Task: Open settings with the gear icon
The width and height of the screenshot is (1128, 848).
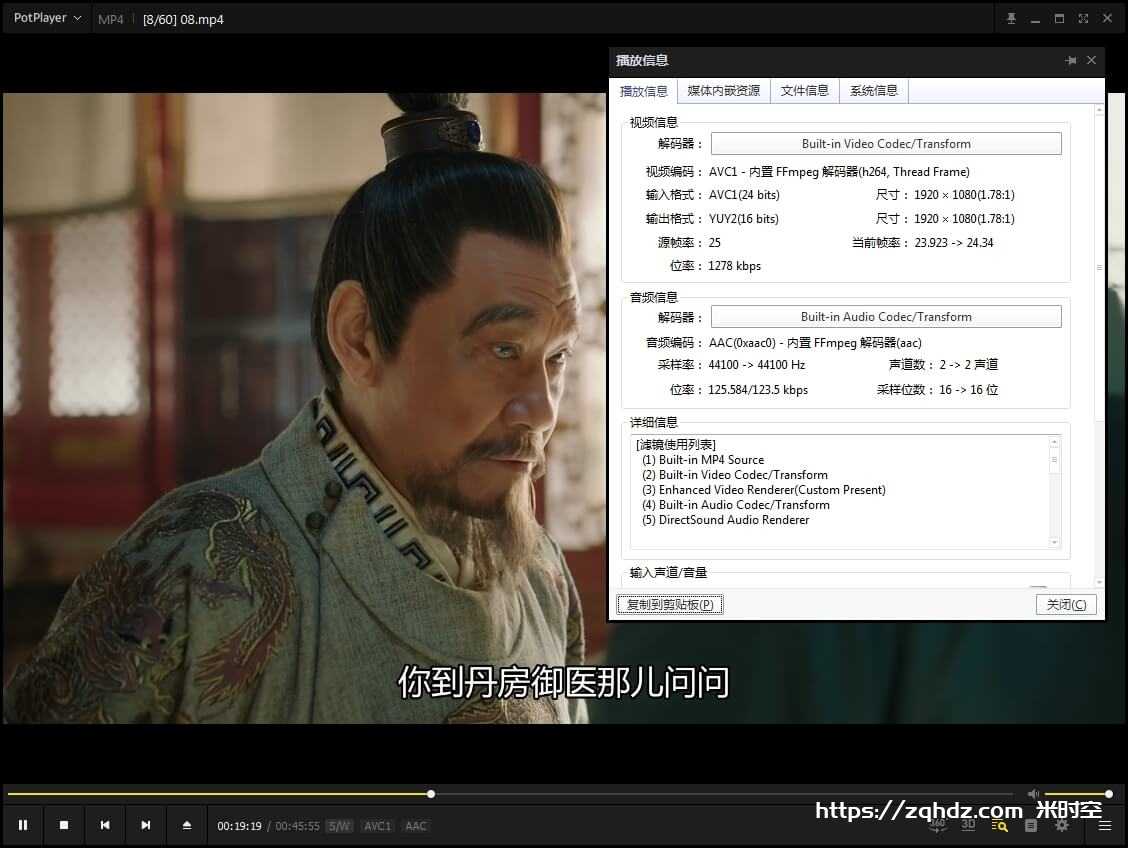Action: point(1062,826)
